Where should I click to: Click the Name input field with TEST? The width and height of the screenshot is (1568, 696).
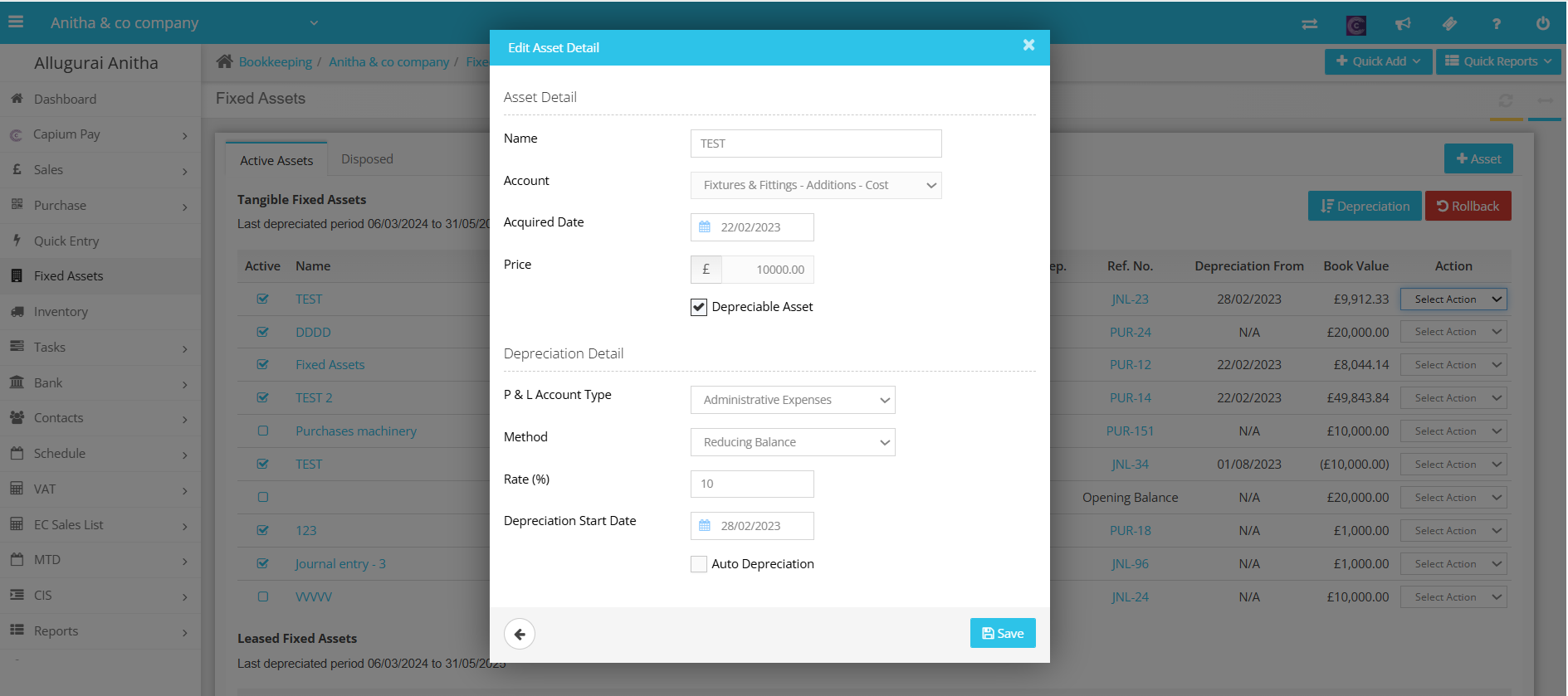pyautogui.click(x=816, y=144)
